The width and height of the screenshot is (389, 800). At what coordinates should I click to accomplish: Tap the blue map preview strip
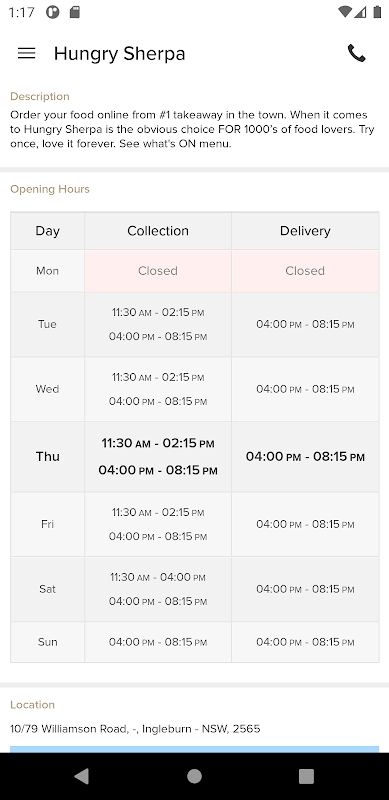pos(194,749)
